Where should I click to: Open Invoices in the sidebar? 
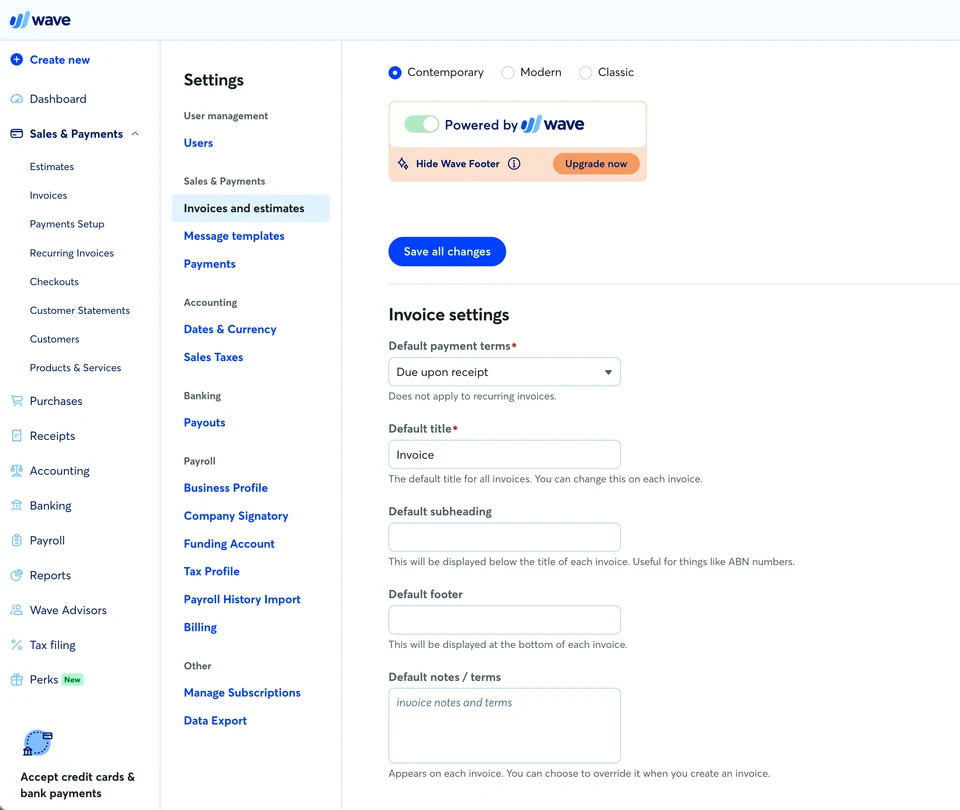(x=48, y=195)
